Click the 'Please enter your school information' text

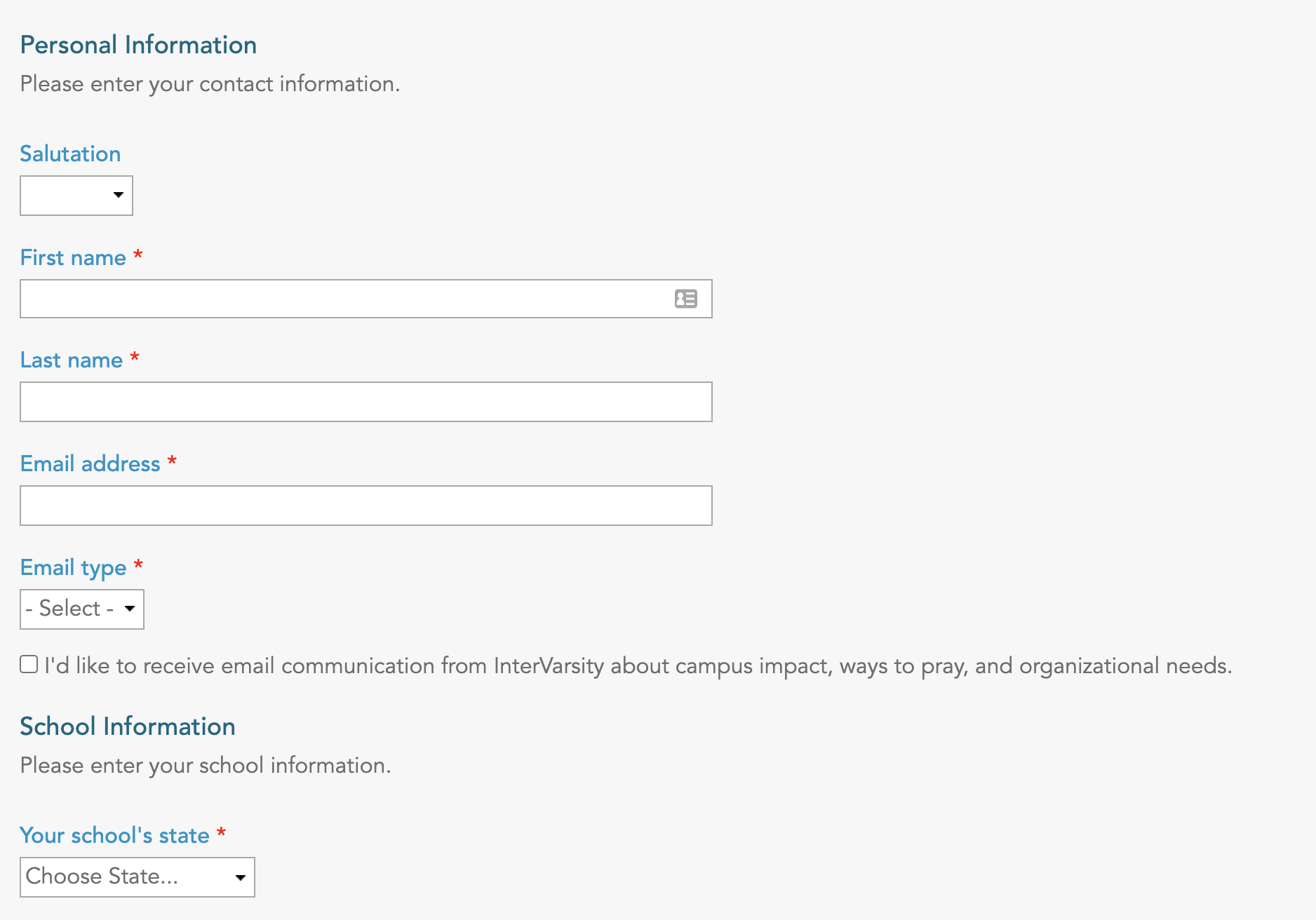click(206, 766)
